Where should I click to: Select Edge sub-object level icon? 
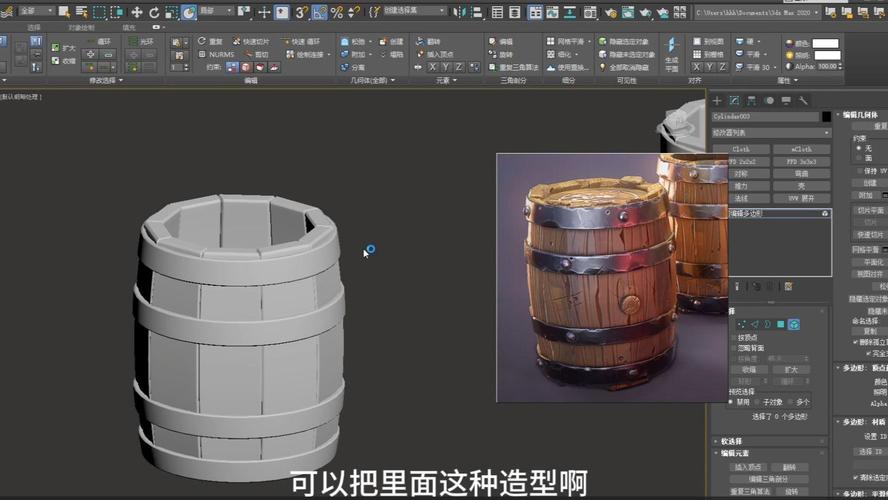pyautogui.click(x=754, y=324)
